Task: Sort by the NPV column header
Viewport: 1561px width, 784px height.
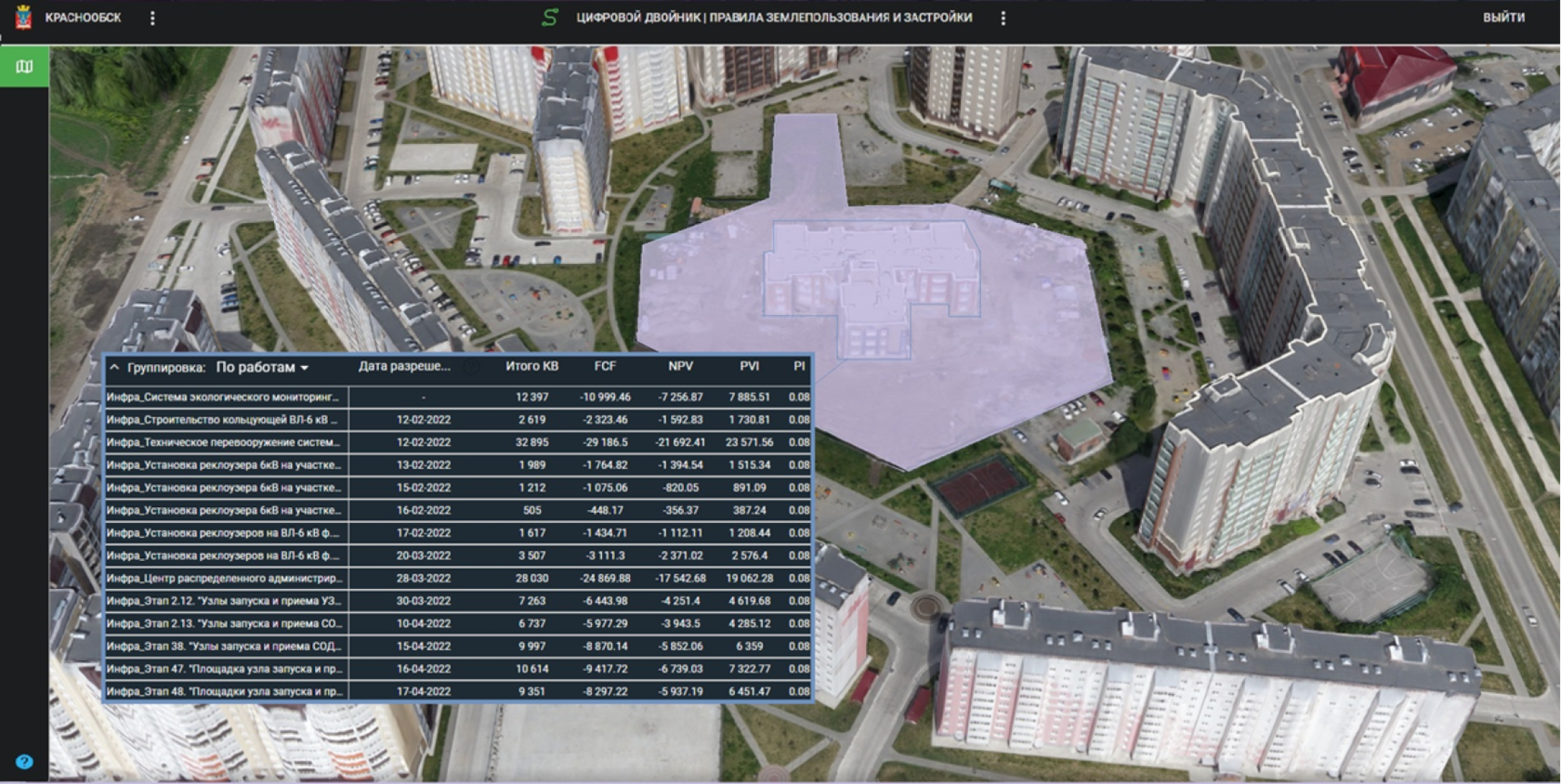Action: coord(680,366)
